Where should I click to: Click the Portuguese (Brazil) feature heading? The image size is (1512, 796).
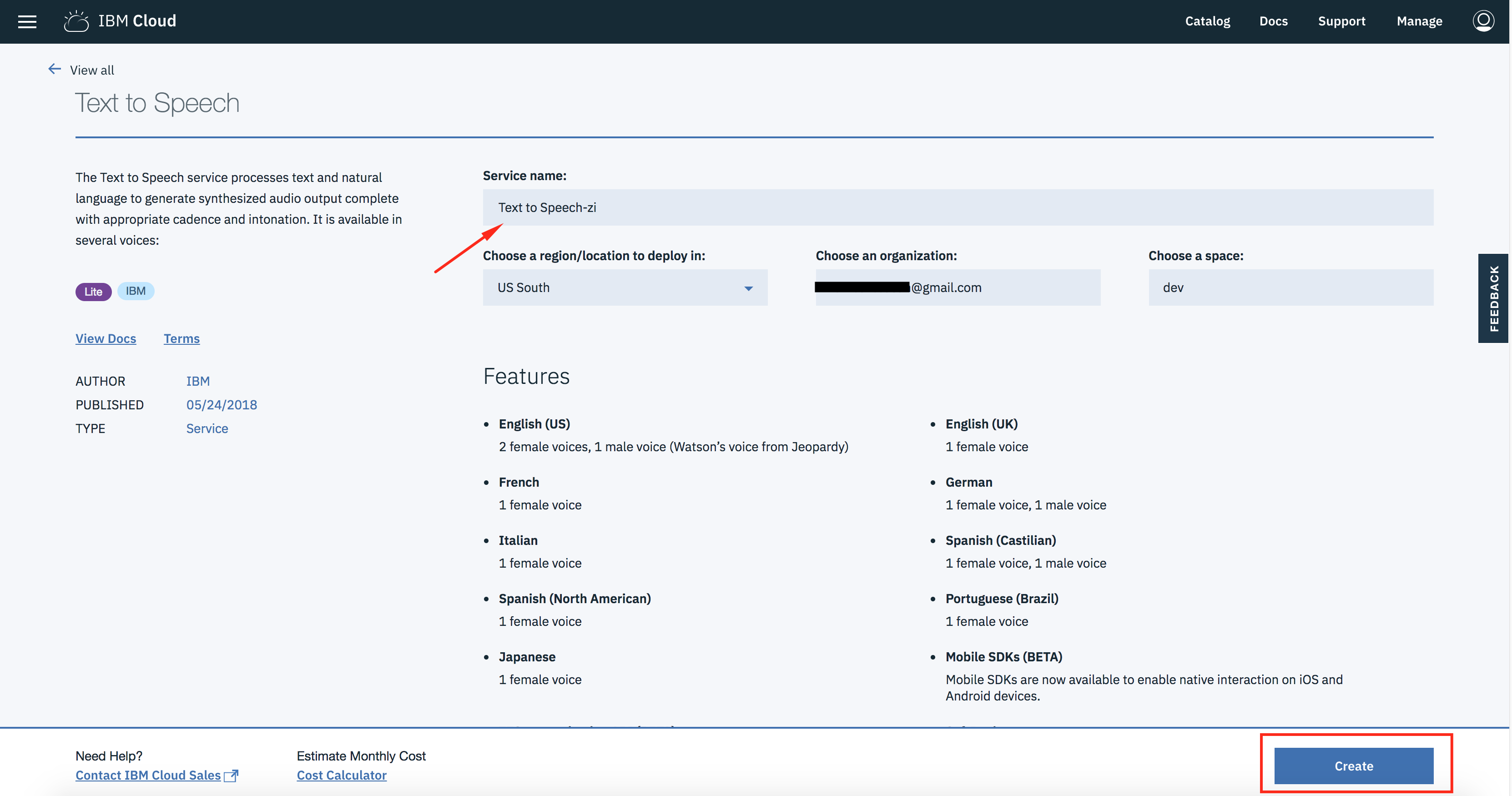click(1002, 599)
